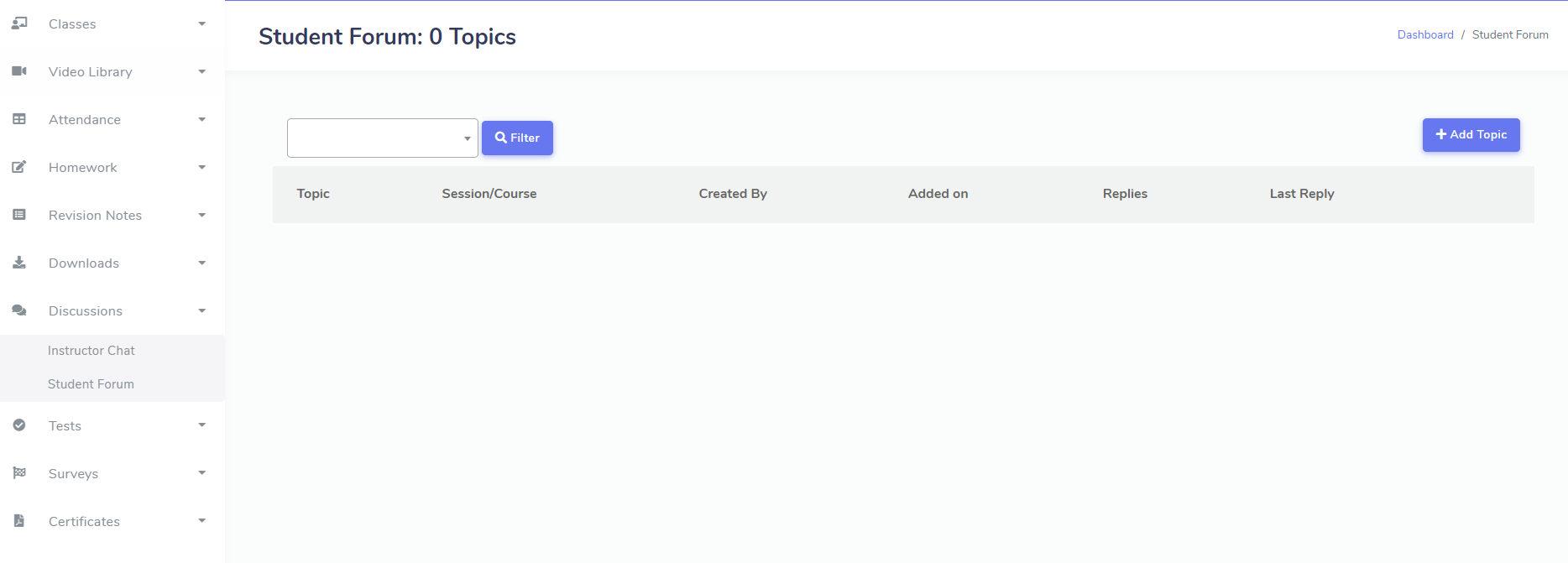
Task: Expand the Video Library caret
Action: [x=201, y=72]
